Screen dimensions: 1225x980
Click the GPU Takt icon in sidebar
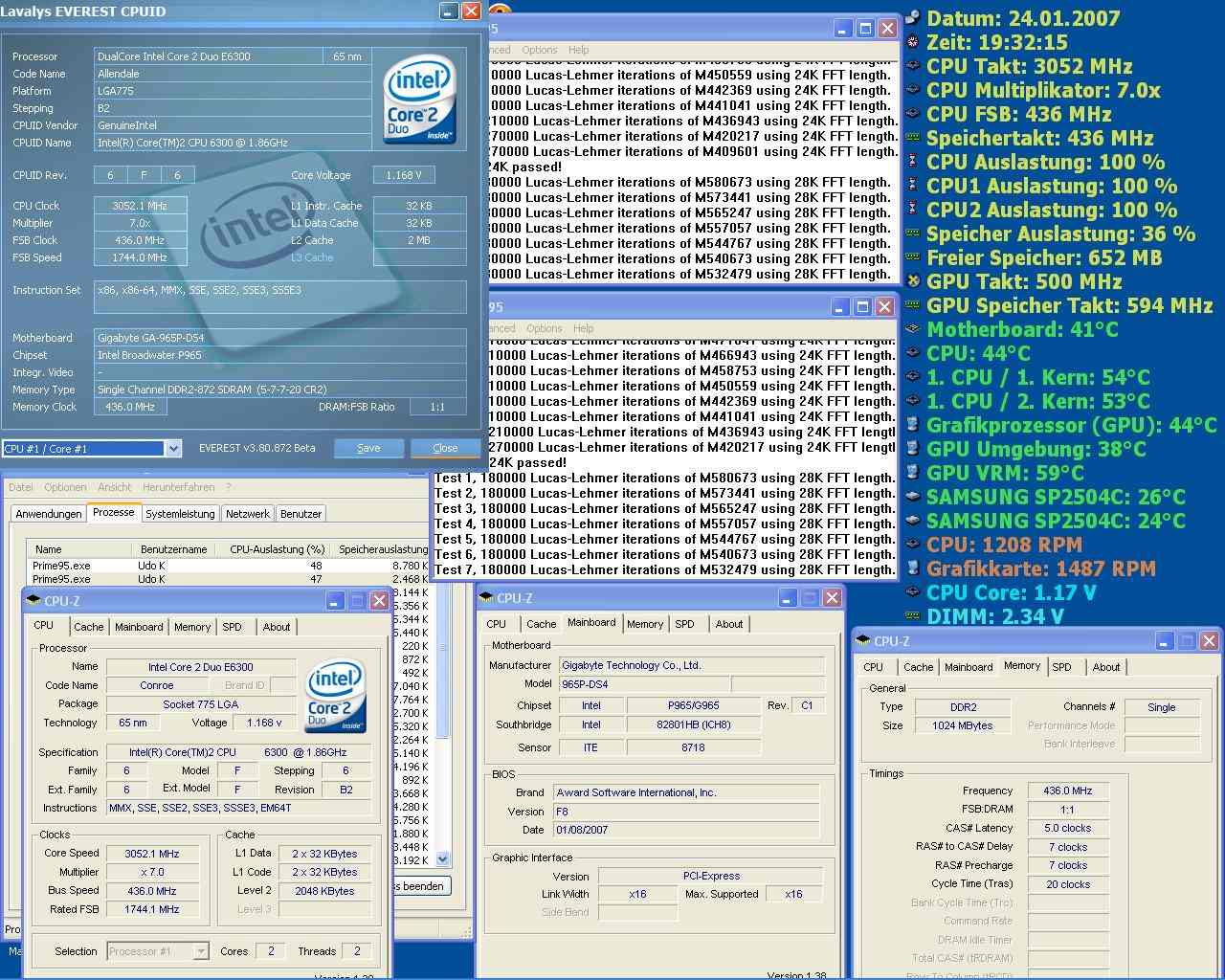click(913, 280)
